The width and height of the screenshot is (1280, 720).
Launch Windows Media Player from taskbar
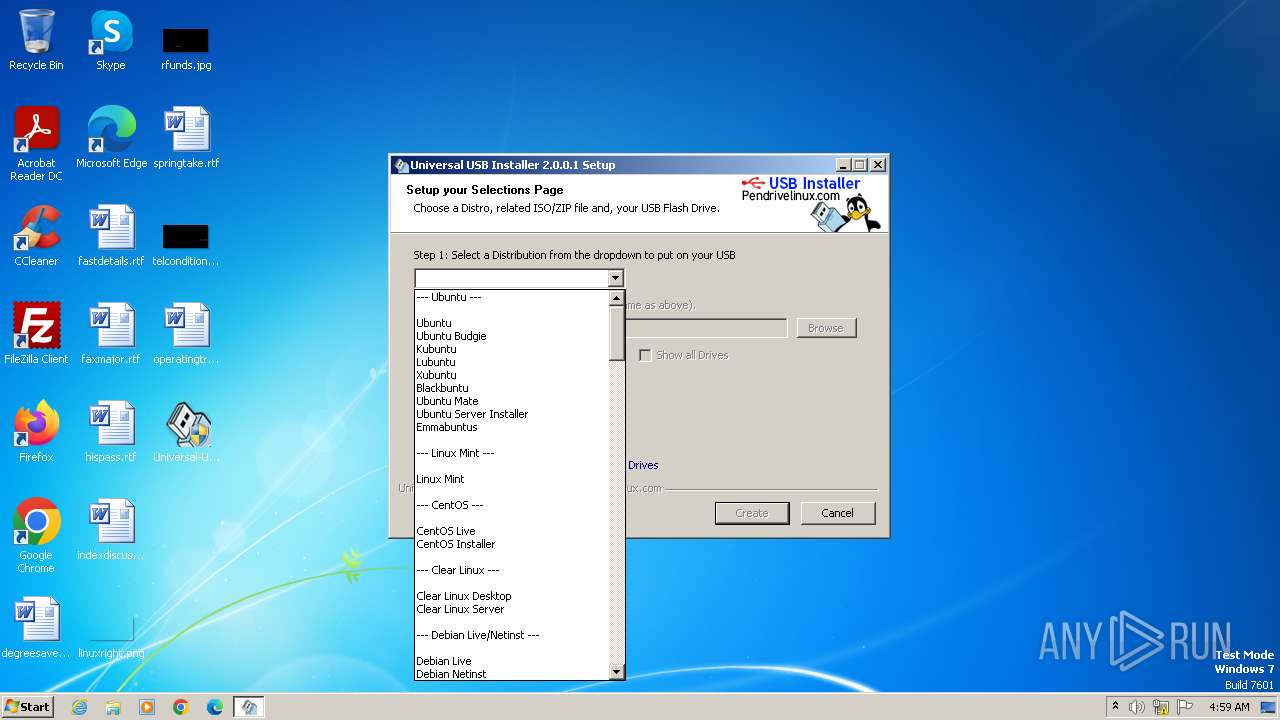click(x=147, y=707)
